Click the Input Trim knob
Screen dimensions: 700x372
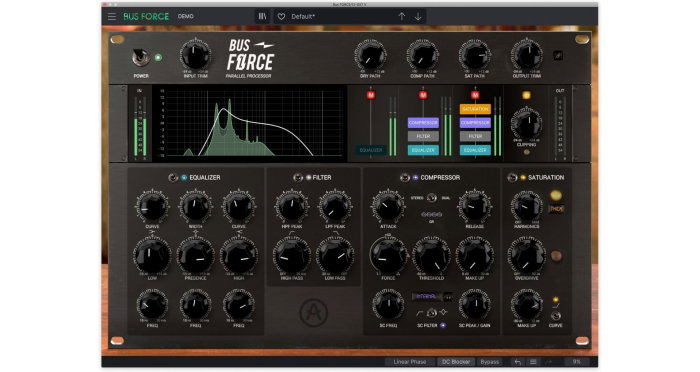pos(195,54)
